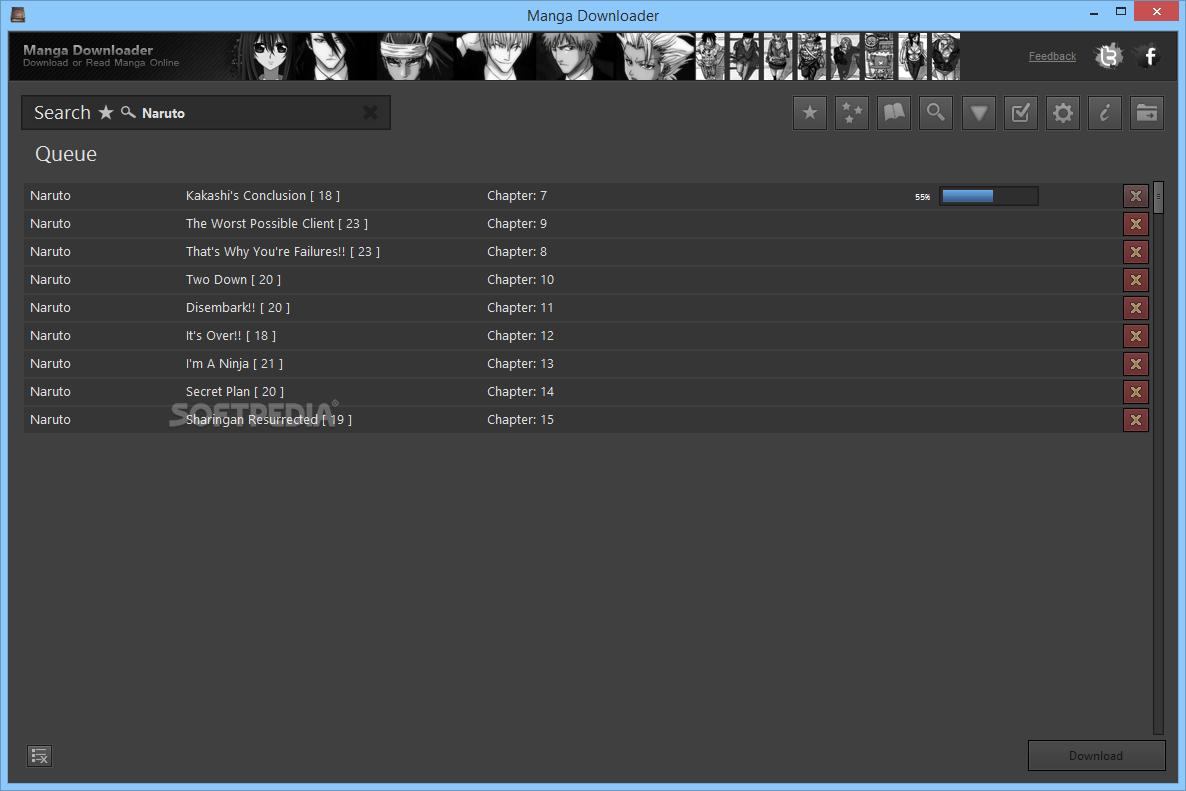This screenshot has height=791, width=1186.
Task: Remove Secret Plan from queue
Action: (x=1135, y=392)
